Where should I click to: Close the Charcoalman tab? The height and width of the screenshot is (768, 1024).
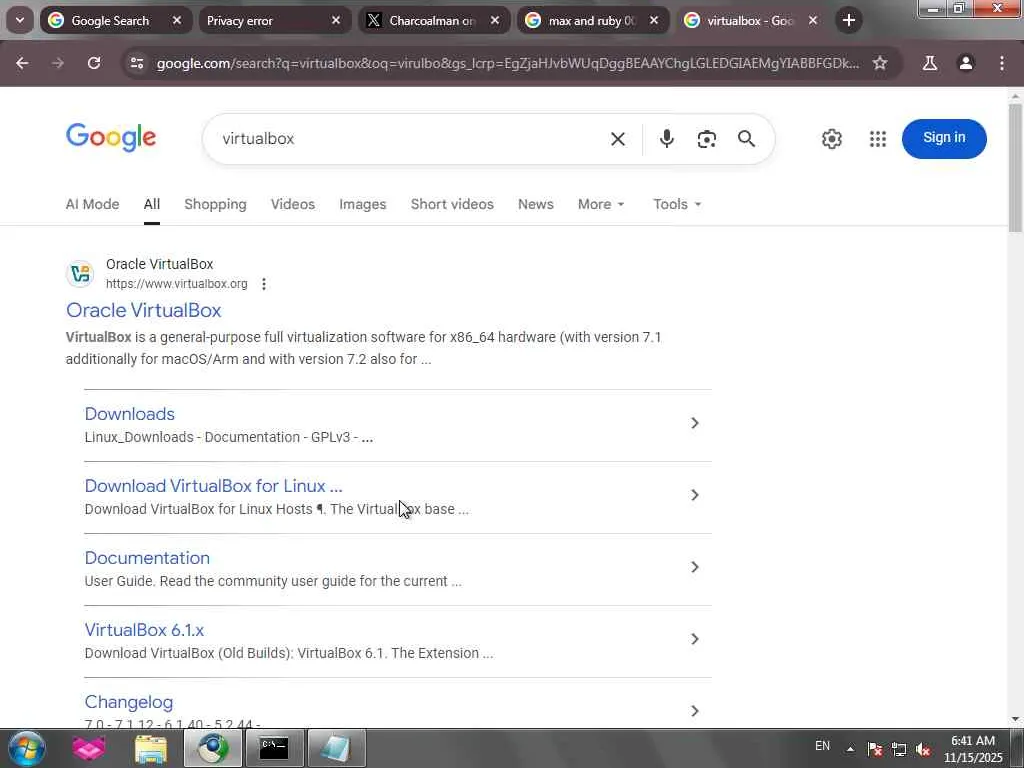494,20
